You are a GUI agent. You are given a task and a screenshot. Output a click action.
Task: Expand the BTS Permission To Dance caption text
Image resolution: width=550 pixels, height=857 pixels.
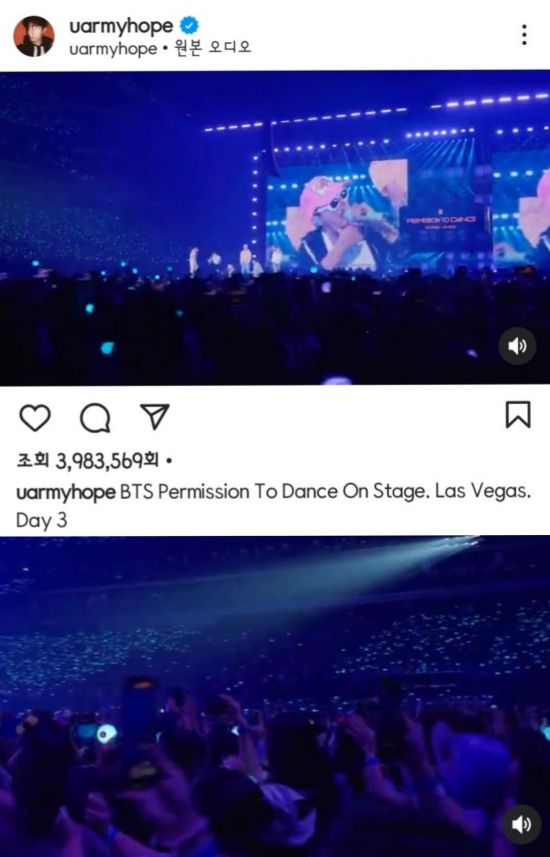click(x=325, y=491)
